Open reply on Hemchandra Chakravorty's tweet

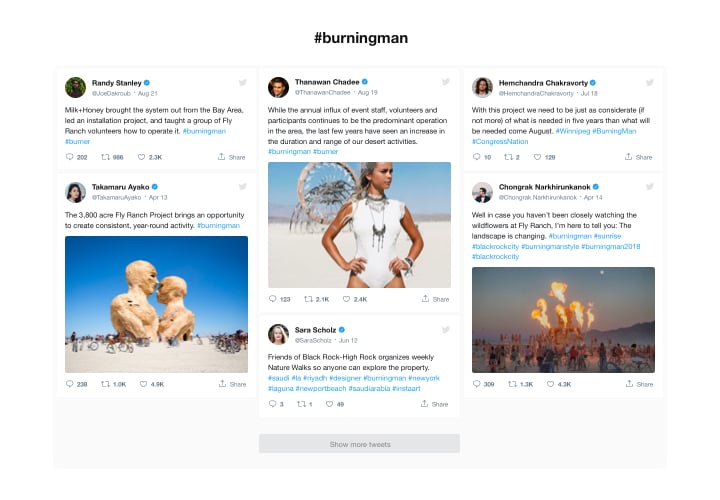pyautogui.click(x=476, y=157)
